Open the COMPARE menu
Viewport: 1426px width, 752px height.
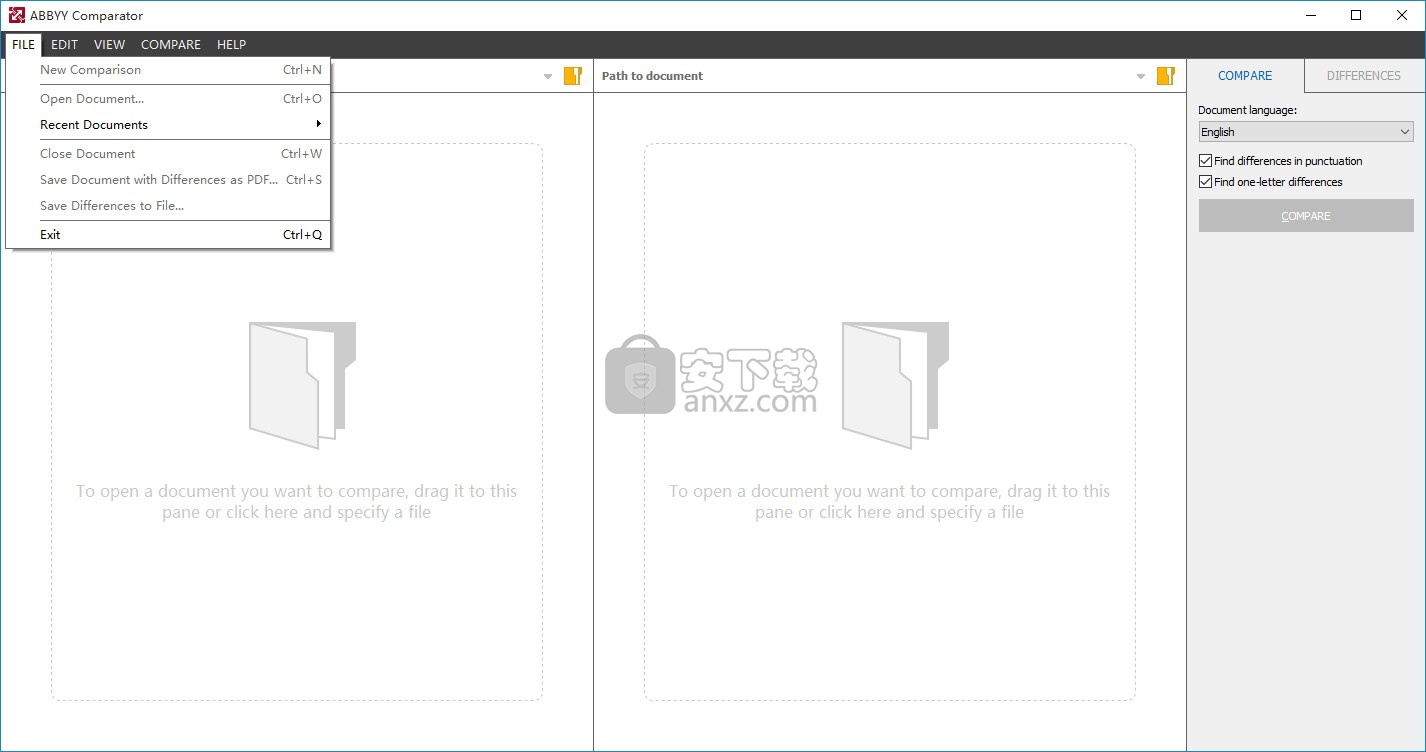171,44
